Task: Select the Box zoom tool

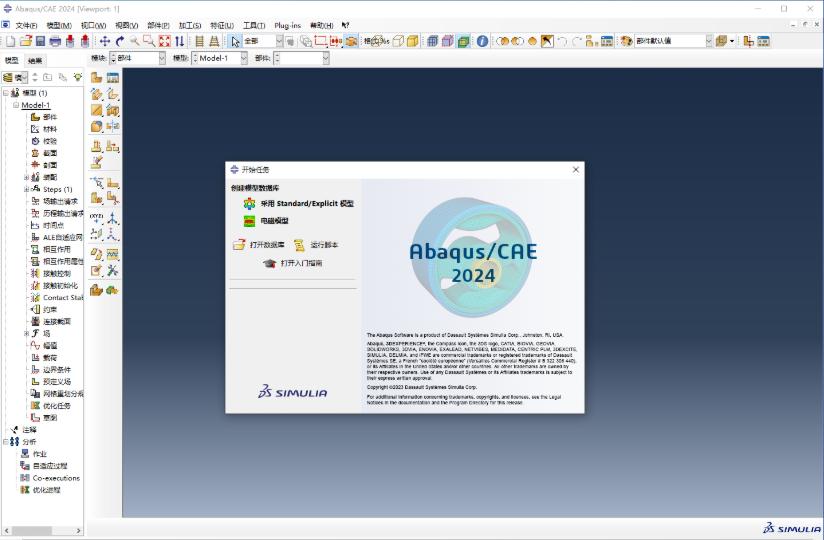Action: click(x=149, y=41)
